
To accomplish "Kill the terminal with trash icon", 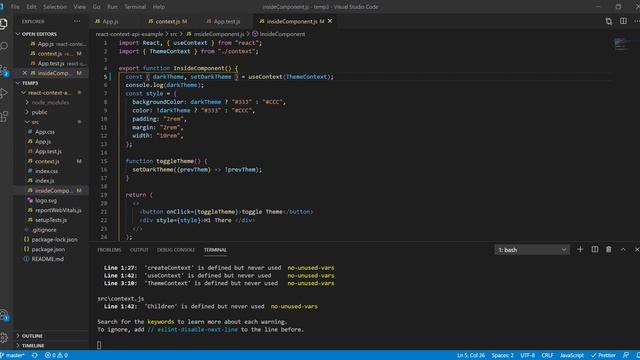I will pos(609,249).
